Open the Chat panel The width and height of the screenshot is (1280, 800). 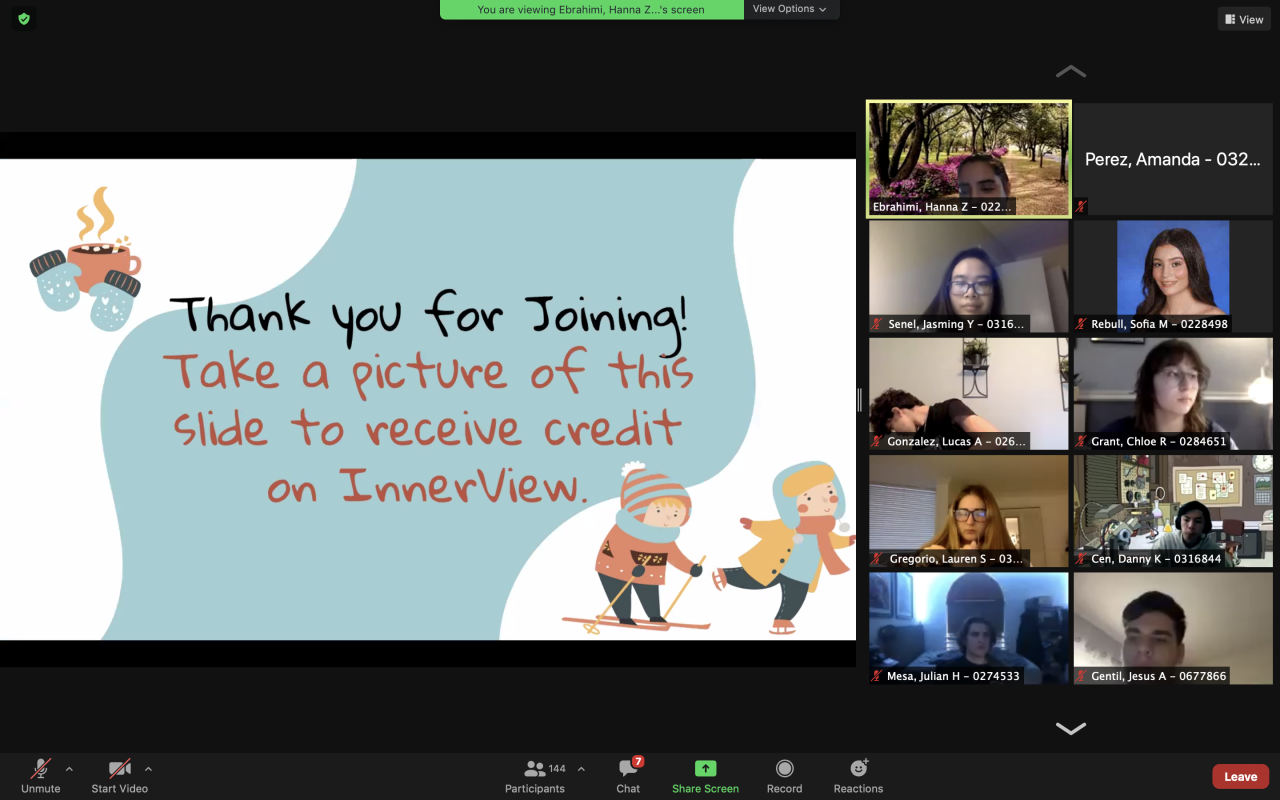coord(628,775)
